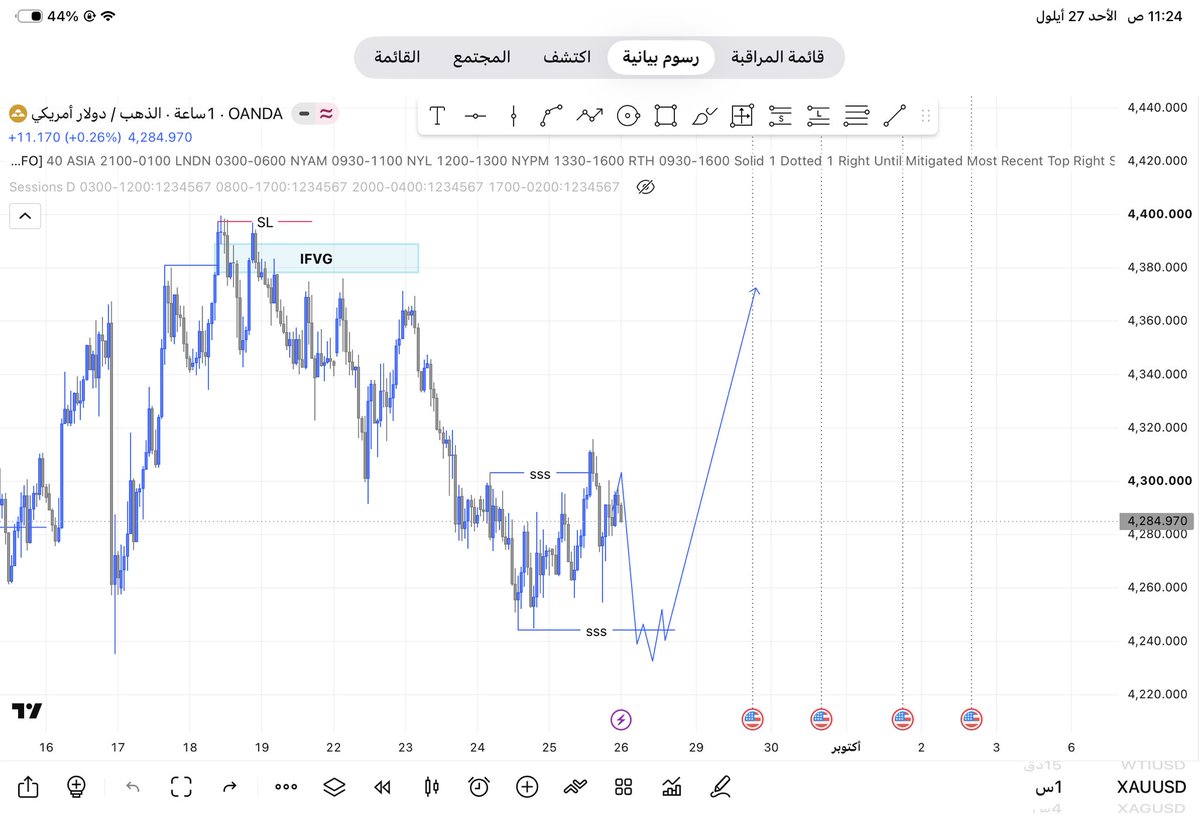Select the arrow path drawing tool
This screenshot has height=838, width=1199.
(590, 115)
